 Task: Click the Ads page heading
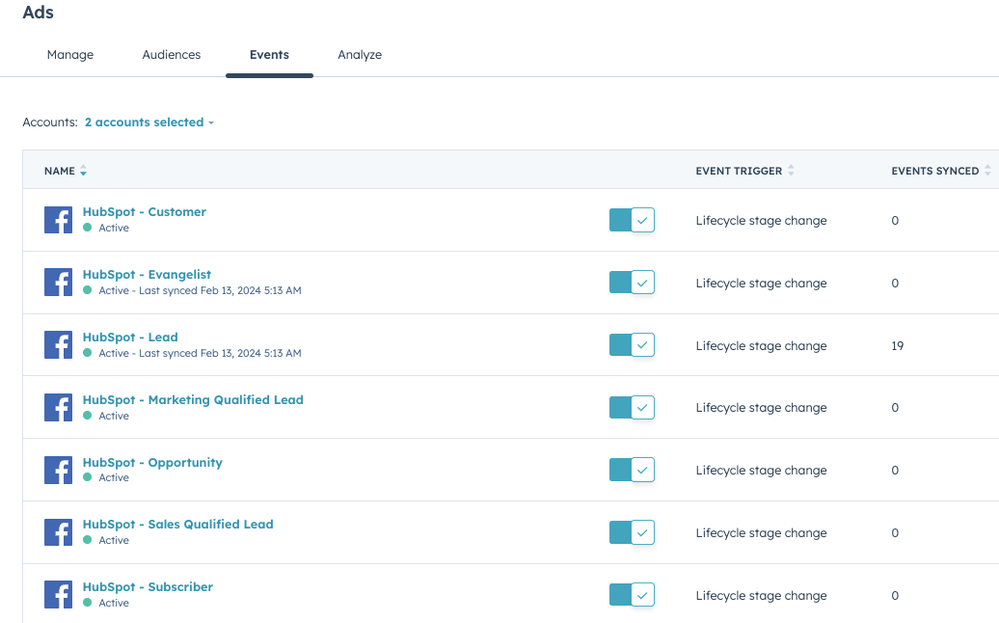(x=38, y=12)
